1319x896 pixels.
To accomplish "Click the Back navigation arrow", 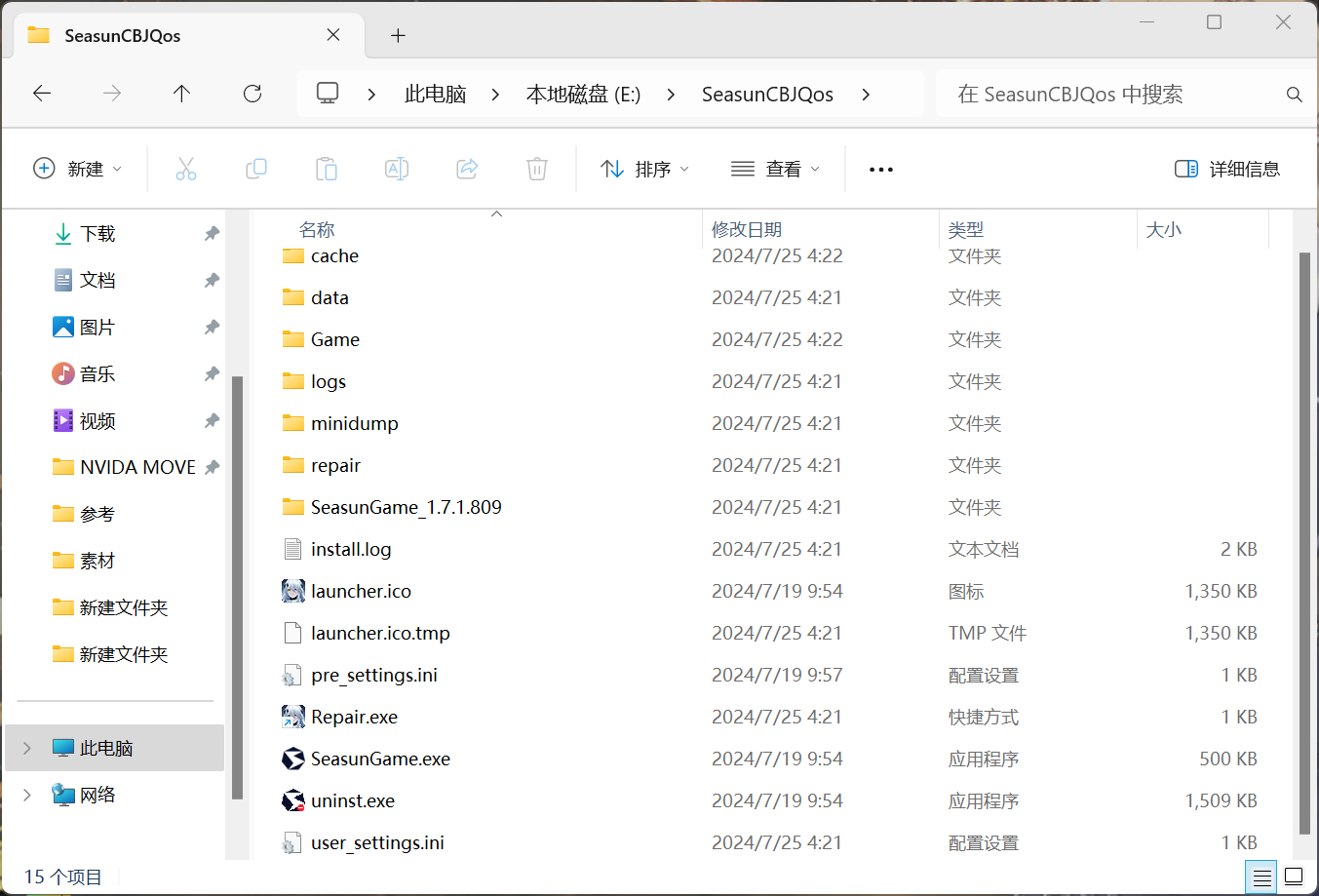I will (42, 94).
